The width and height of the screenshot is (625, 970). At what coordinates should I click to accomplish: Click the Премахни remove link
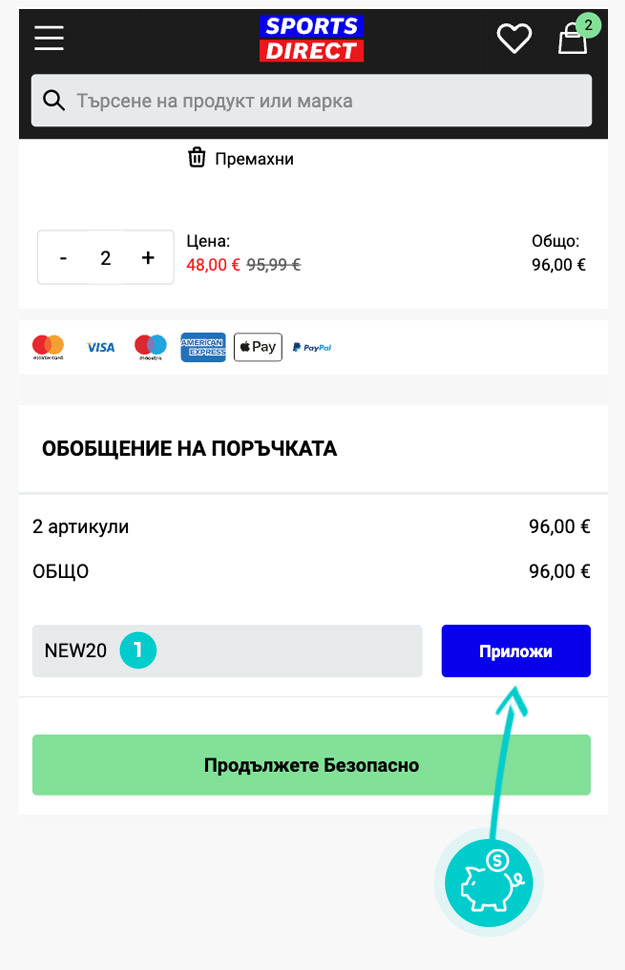(x=255, y=159)
